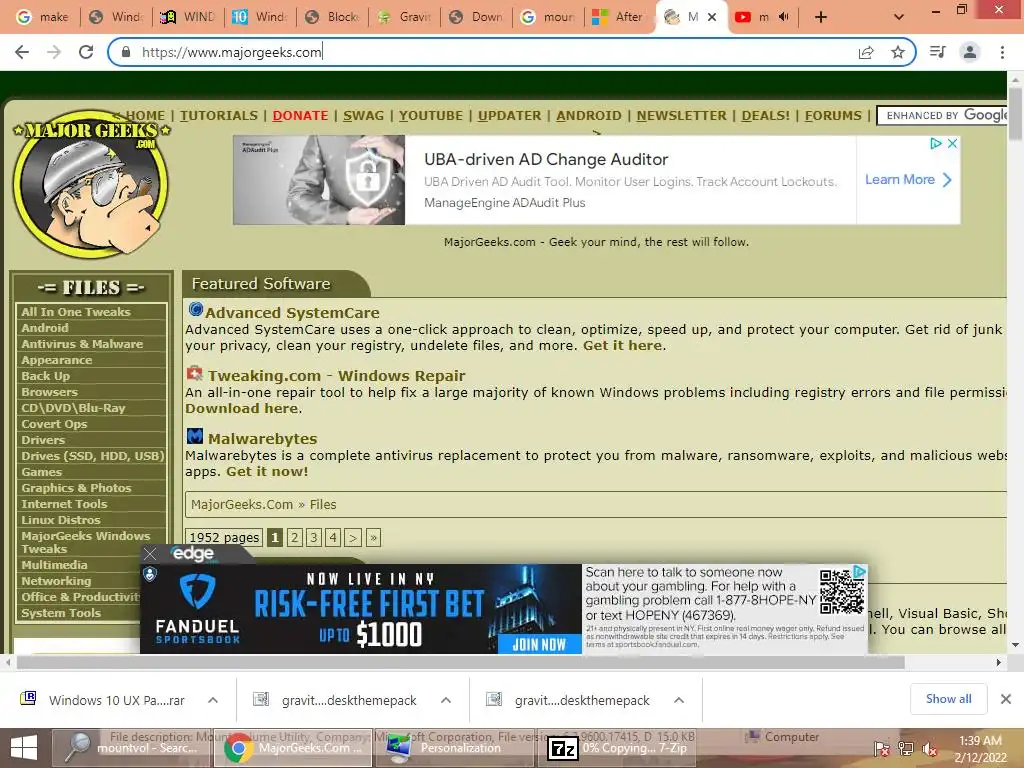This screenshot has width=1024, height=768.
Task: Open Windows Start button
Action: point(24,748)
